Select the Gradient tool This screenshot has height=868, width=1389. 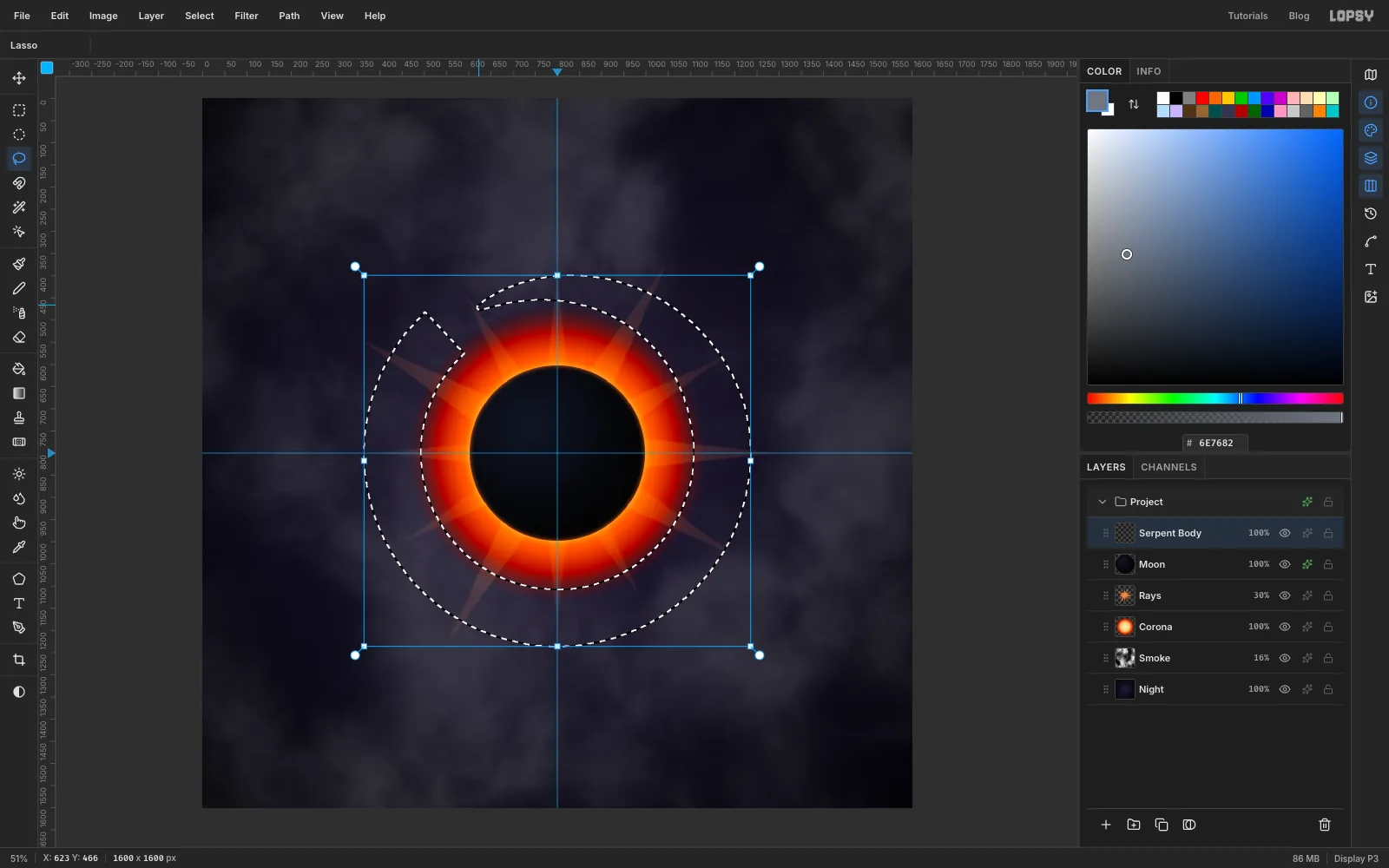[x=19, y=393]
